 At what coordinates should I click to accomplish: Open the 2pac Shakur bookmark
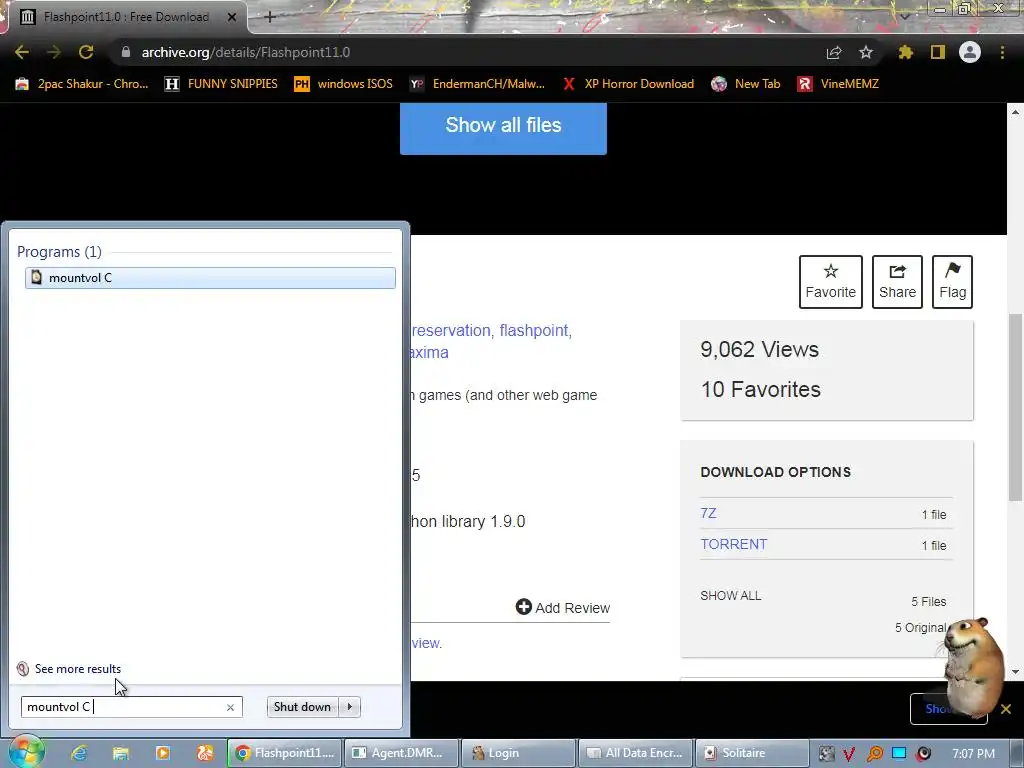pyautogui.click(x=82, y=84)
